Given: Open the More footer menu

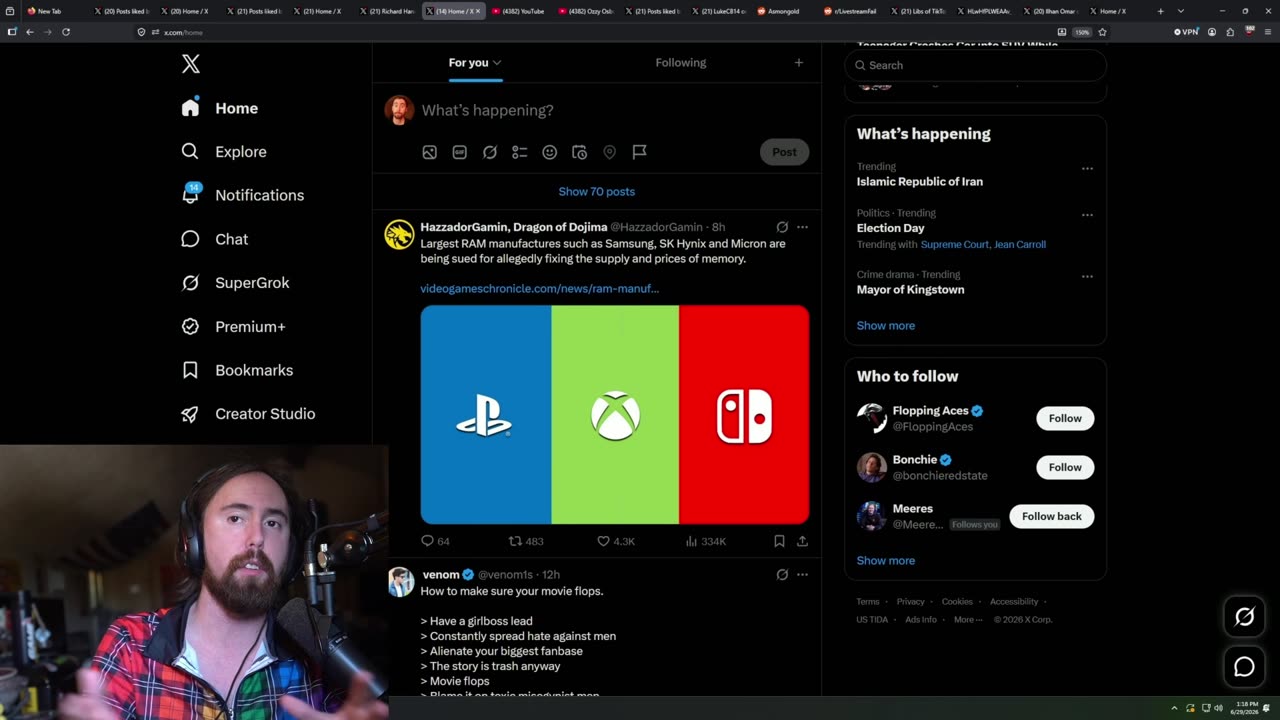Looking at the screenshot, I should coord(967,619).
